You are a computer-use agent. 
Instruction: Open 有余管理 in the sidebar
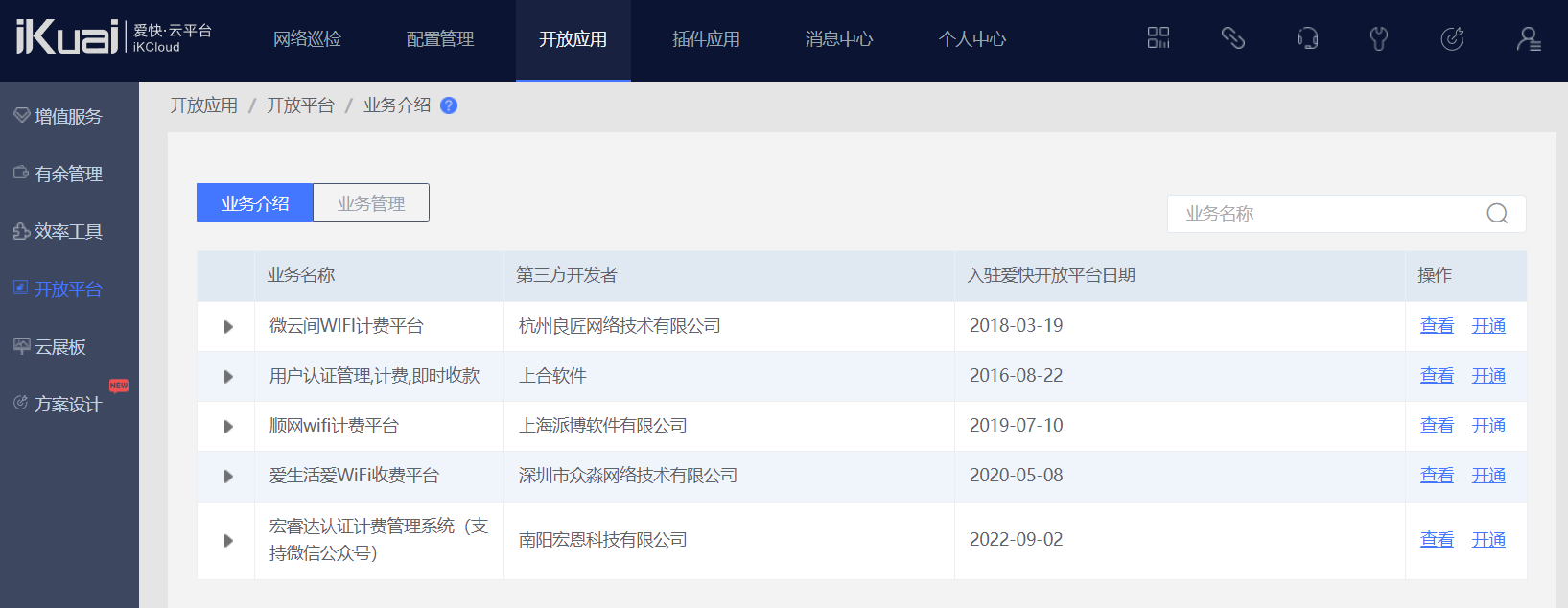pyautogui.click(x=68, y=174)
